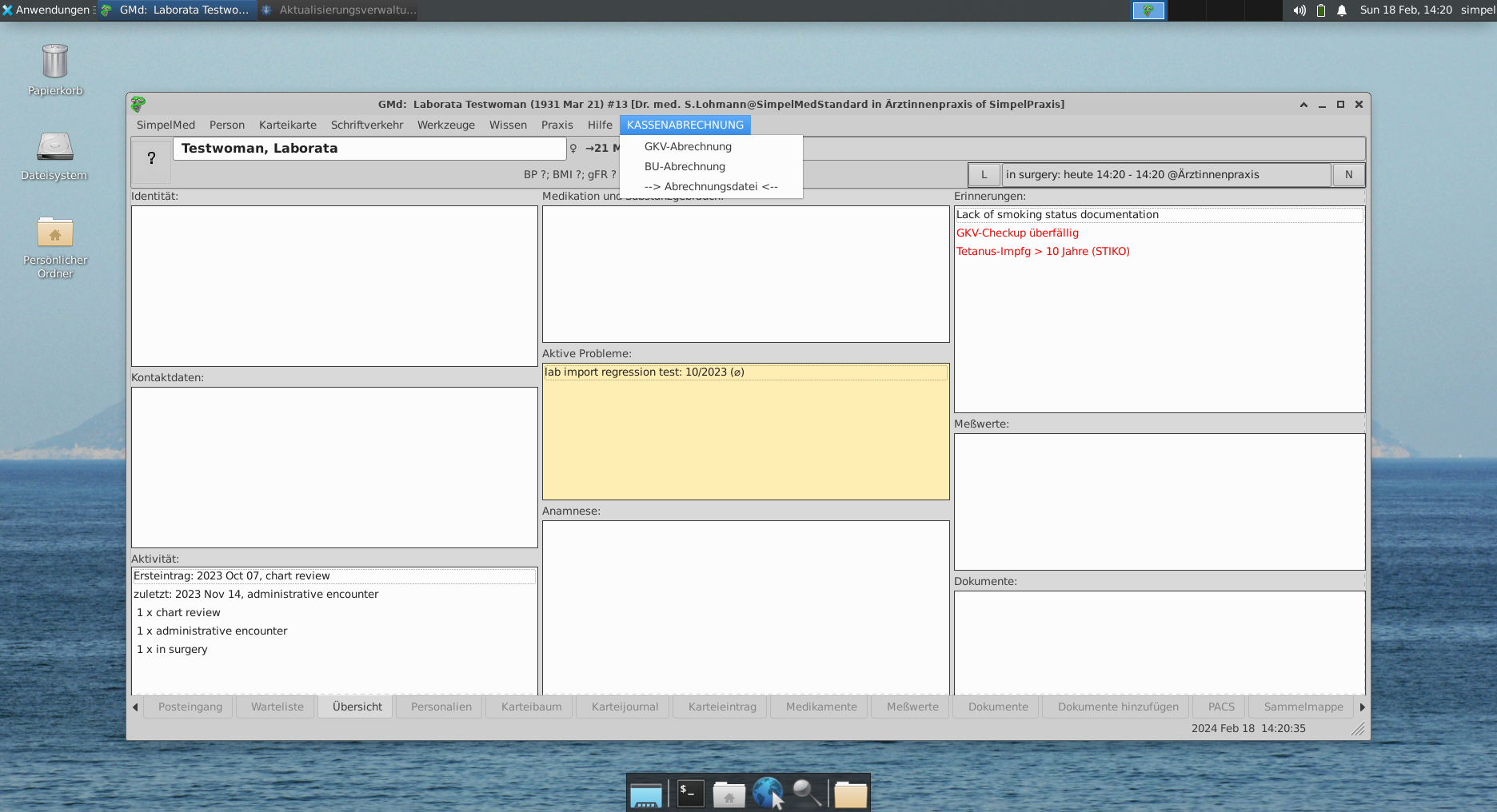1497x812 pixels.
Task: Switch to Aktualisierungsverwaltung taskbar window
Action: click(x=339, y=10)
